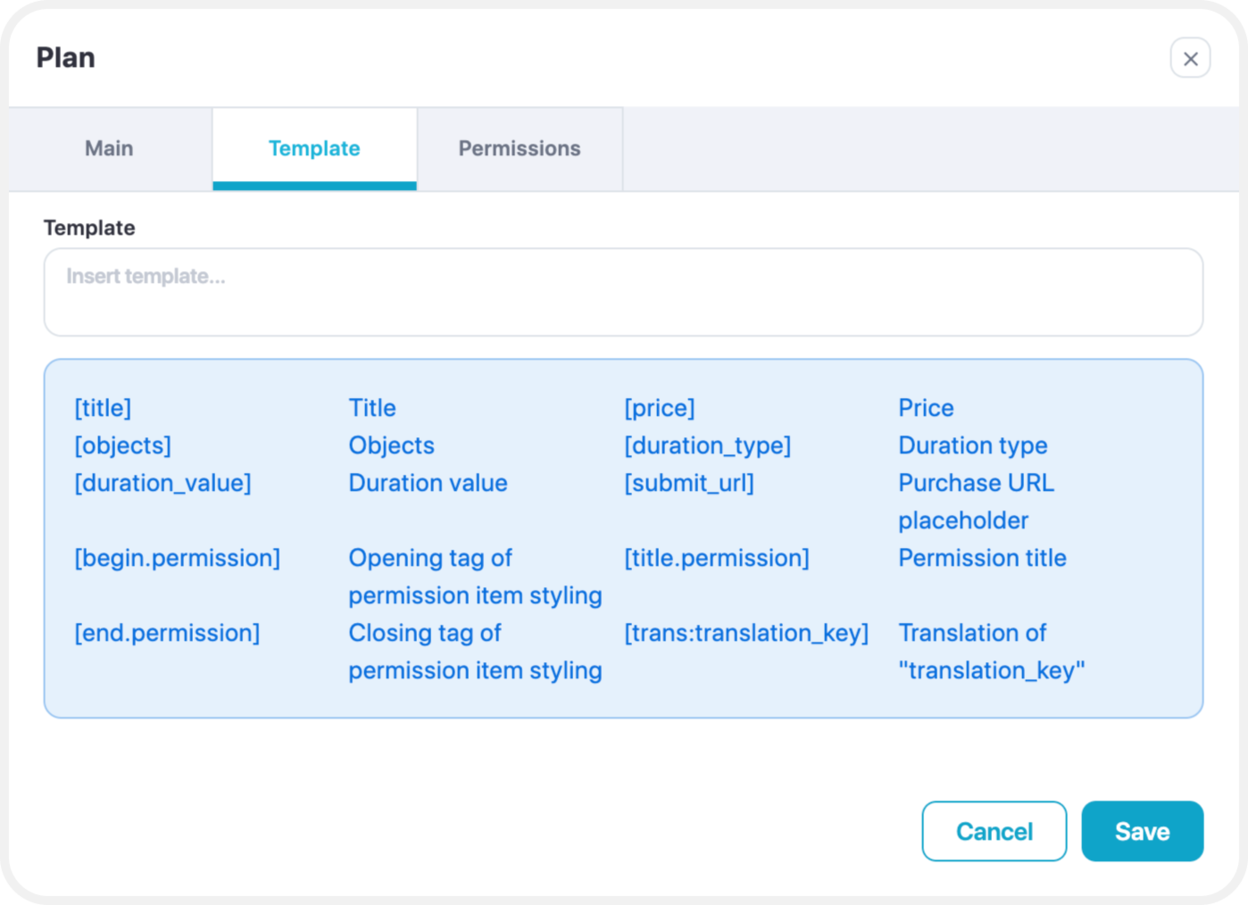Insert the [duration_type] placeholder
The image size is (1248, 905).
click(x=707, y=445)
